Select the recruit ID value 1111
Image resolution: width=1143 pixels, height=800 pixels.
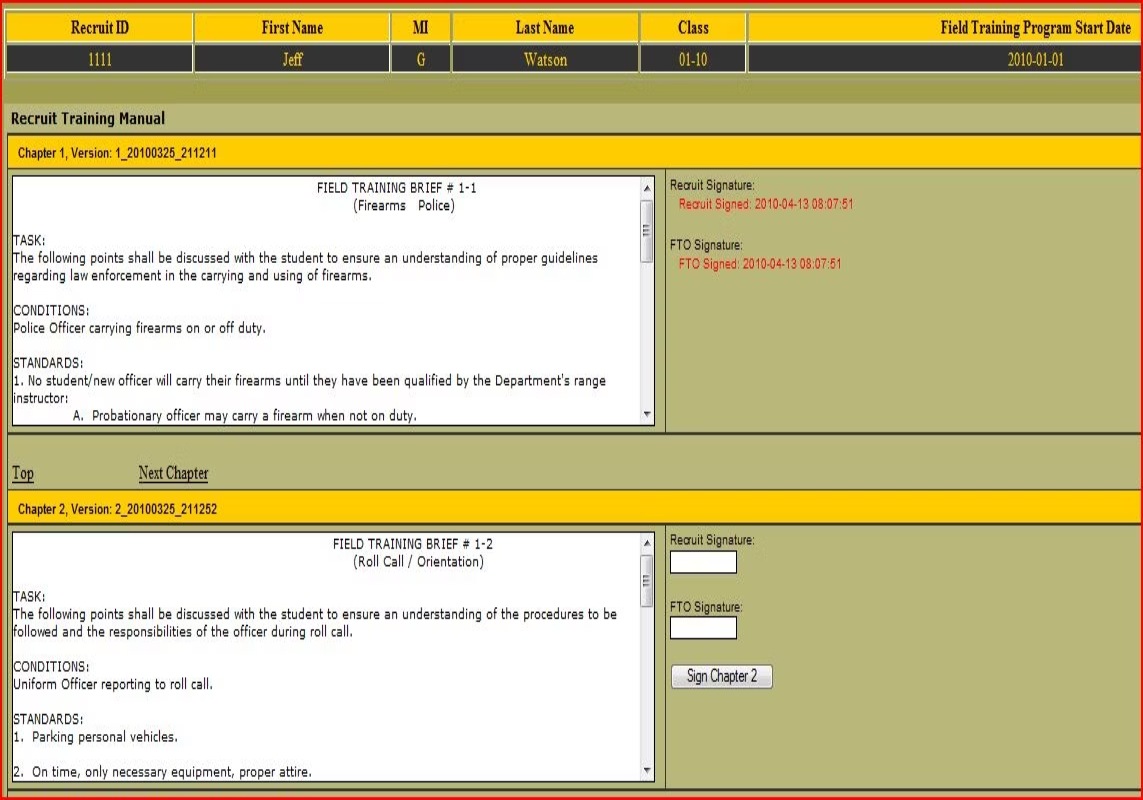pyautogui.click(x=100, y=59)
